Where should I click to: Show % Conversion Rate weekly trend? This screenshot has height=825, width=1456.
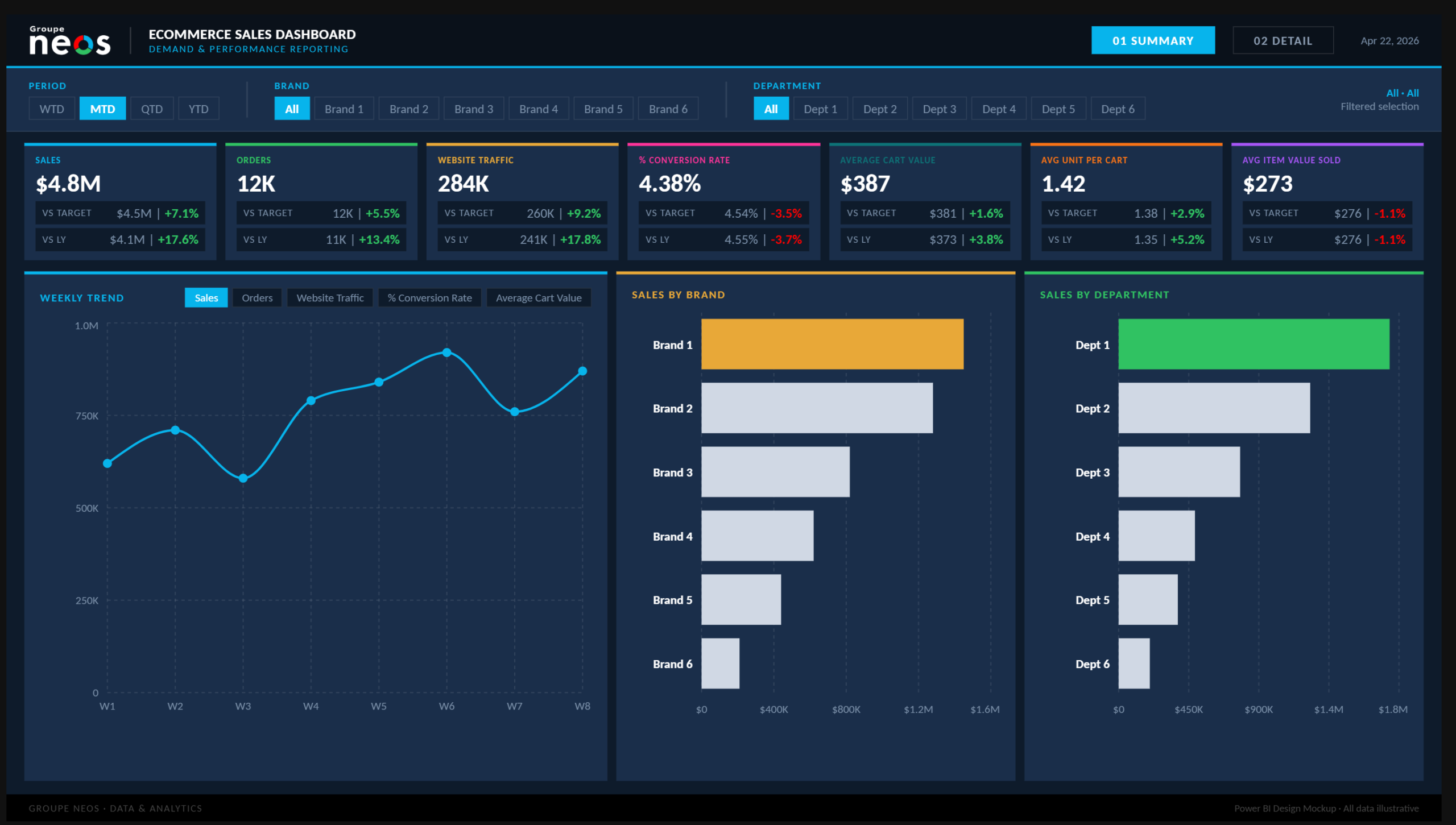(x=430, y=298)
